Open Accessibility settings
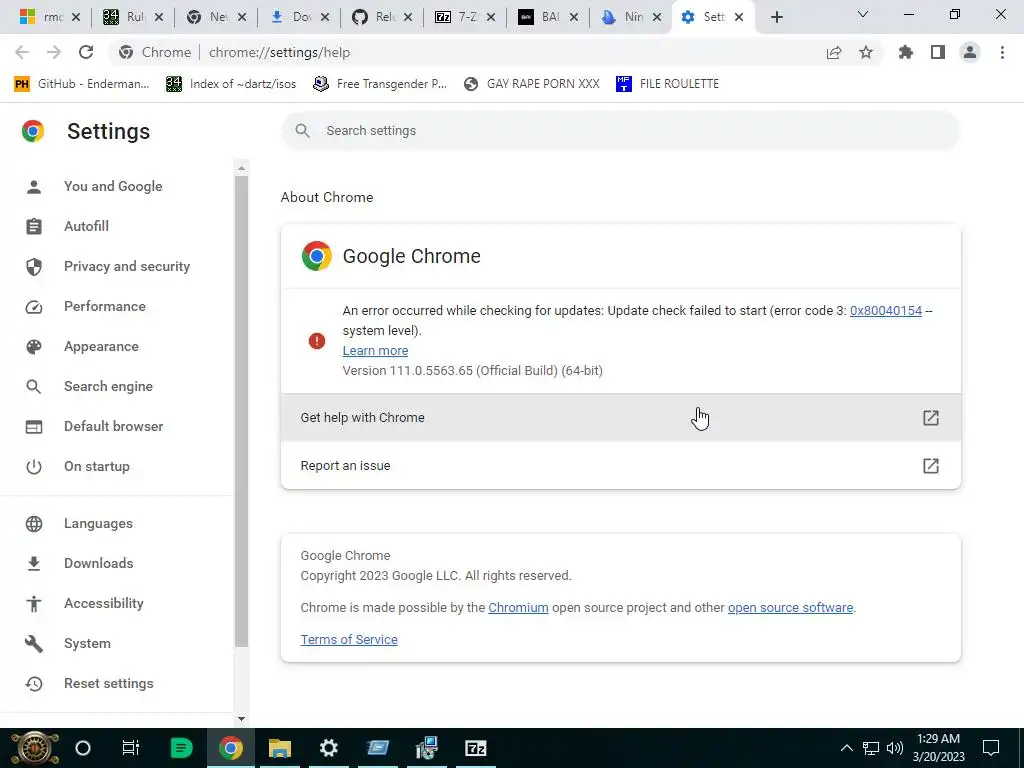This screenshot has width=1024, height=768. 104,603
